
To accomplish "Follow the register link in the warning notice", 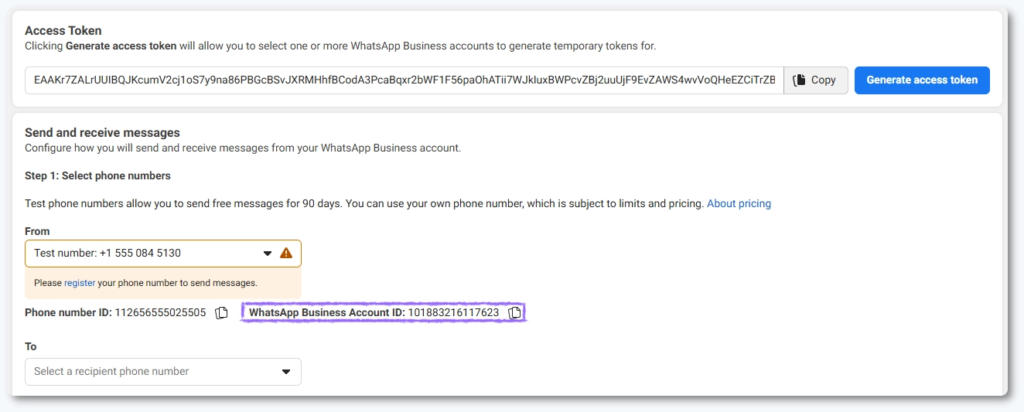I will pos(79,283).
